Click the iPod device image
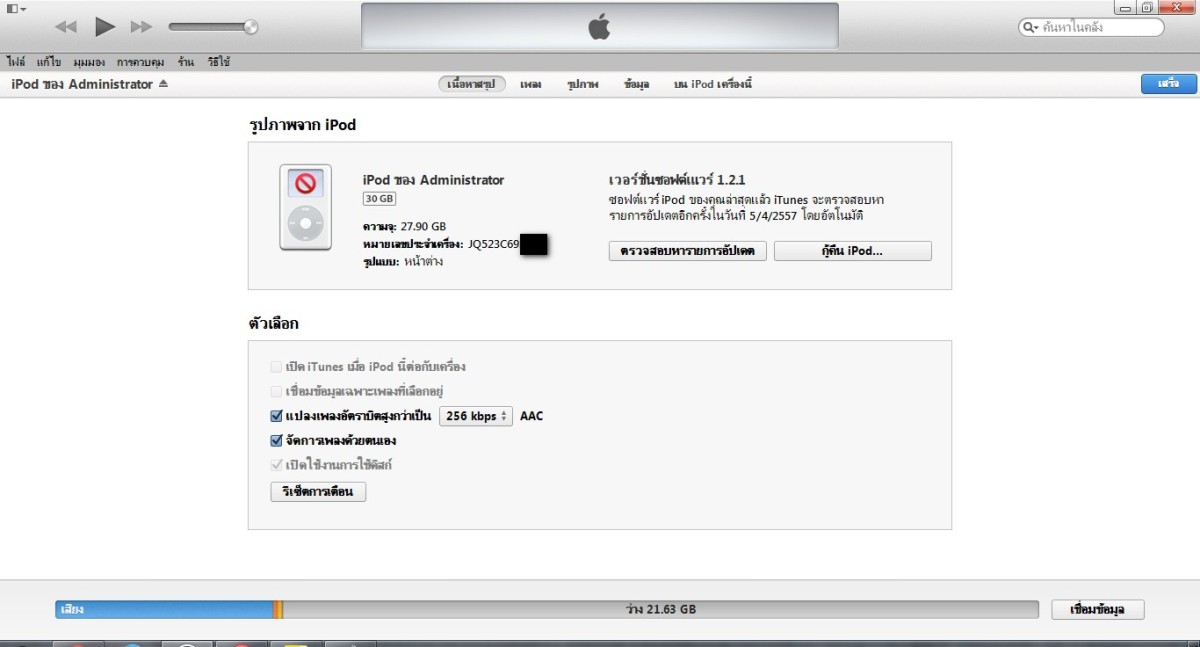The width and height of the screenshot is (1200, 647). click(x=305, y=207)
